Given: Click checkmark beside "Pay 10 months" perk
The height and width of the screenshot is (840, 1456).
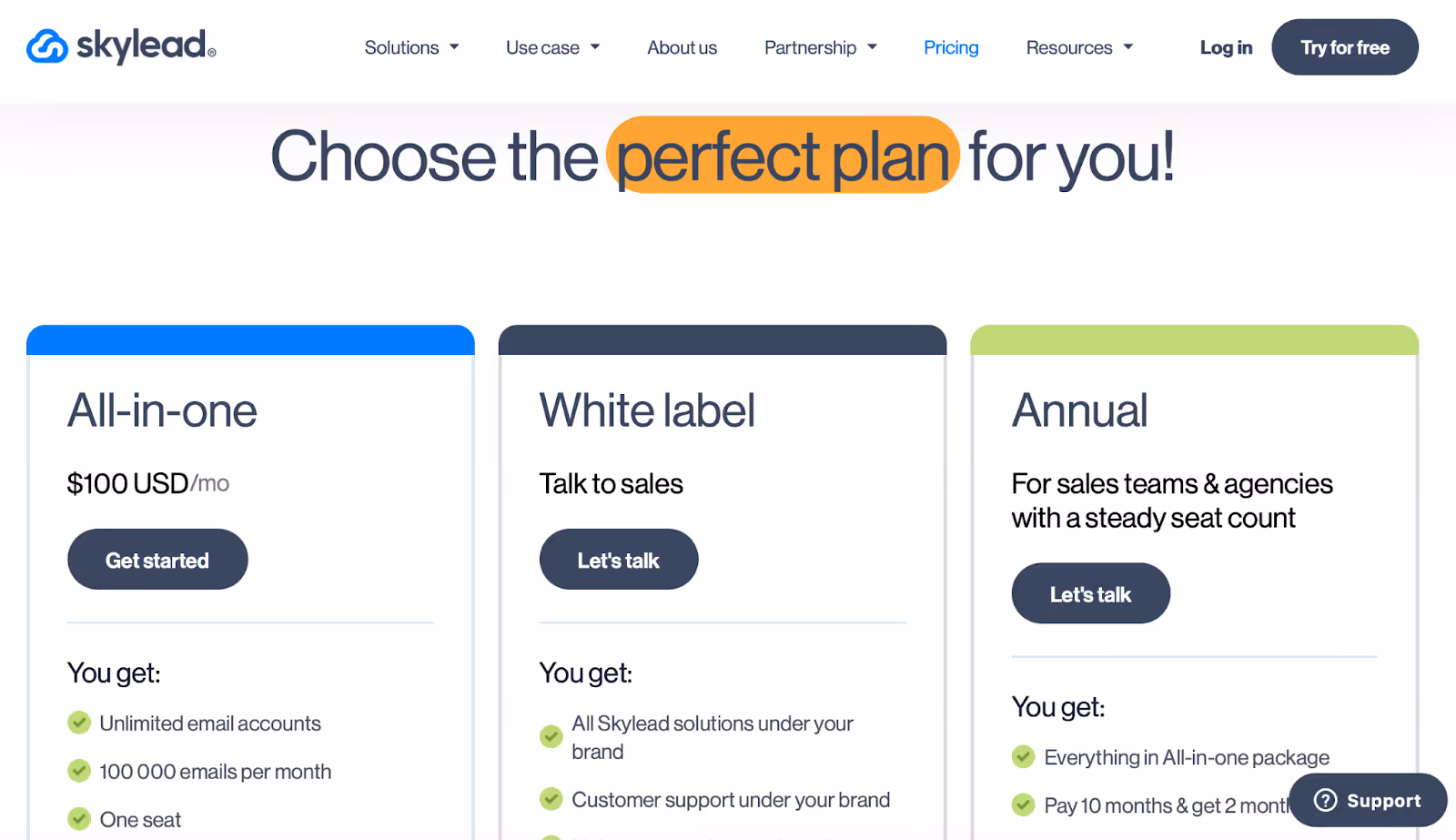Looking at the screenshot, I should click(x=1023, y=805).
